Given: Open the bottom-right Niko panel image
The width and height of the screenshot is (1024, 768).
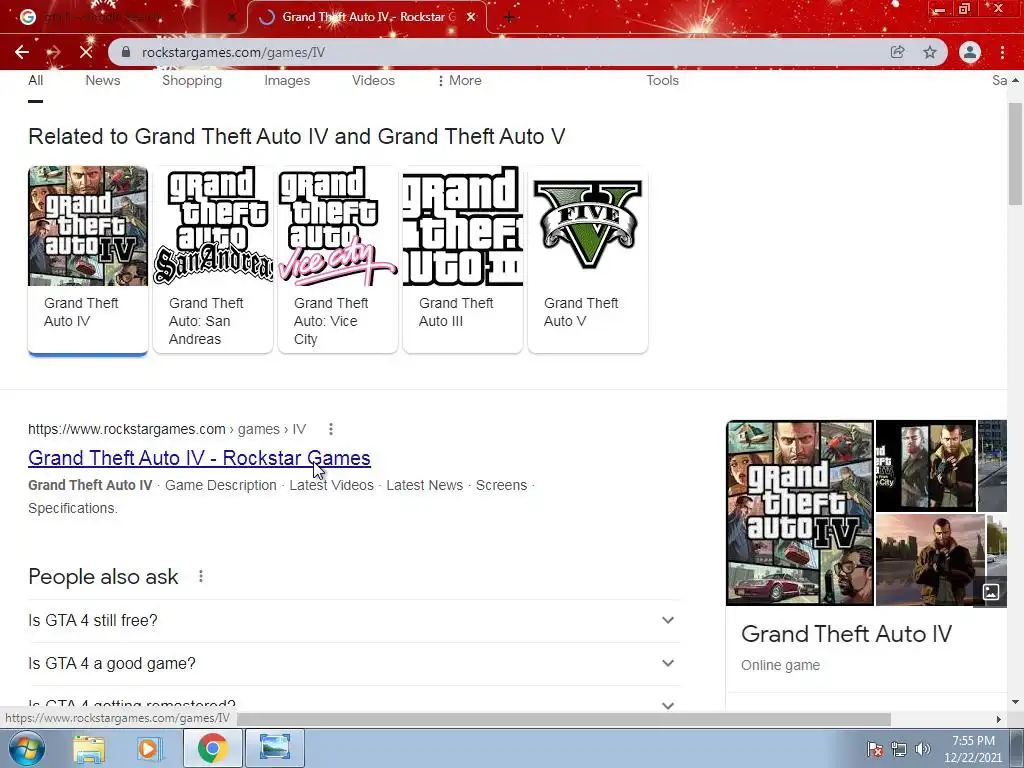Looking at the screenshot, I should pos(930,560).
